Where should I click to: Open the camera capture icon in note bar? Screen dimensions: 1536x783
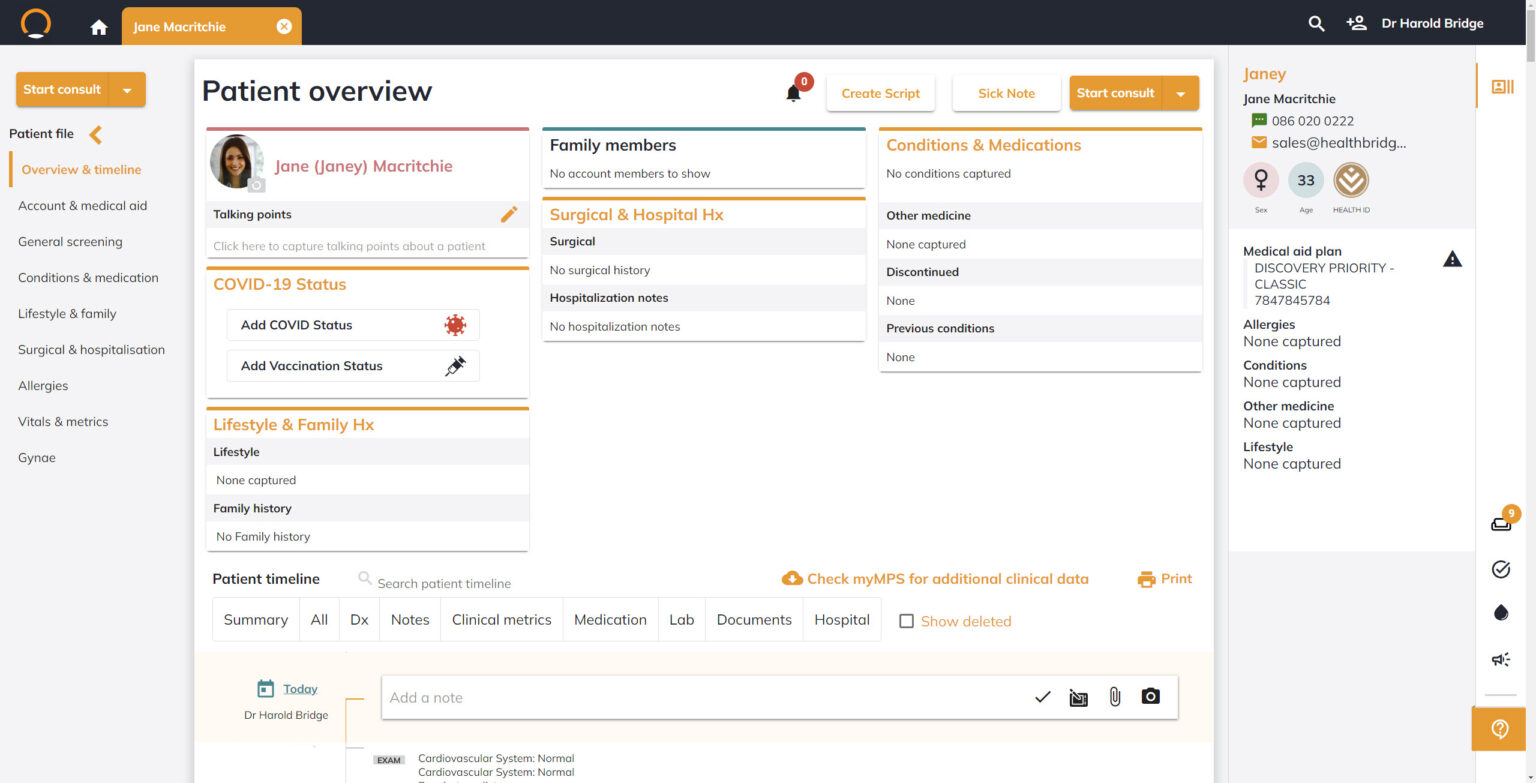[x=1150, y=697]
